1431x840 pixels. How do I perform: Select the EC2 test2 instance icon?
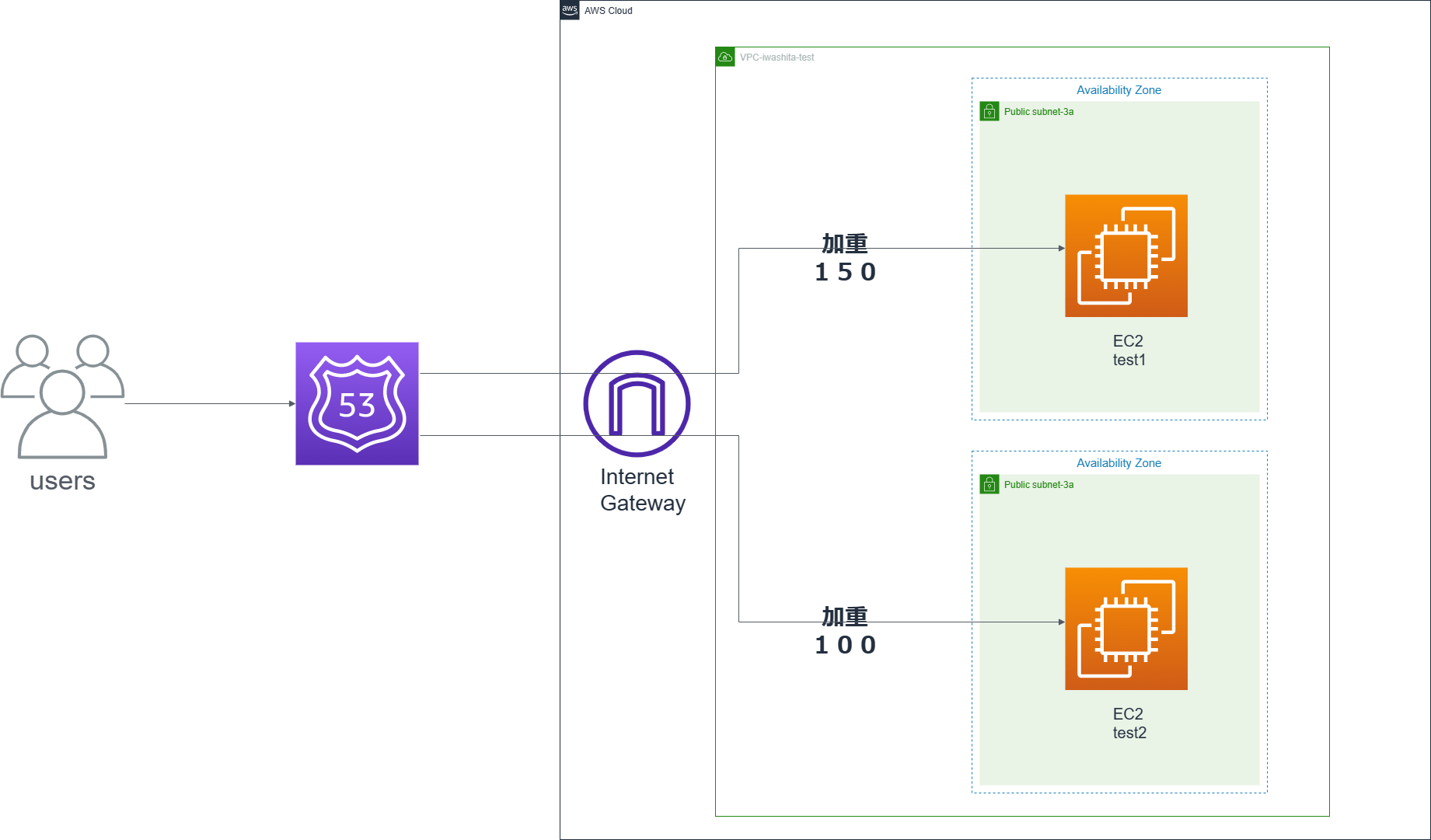click(1126, 628)
